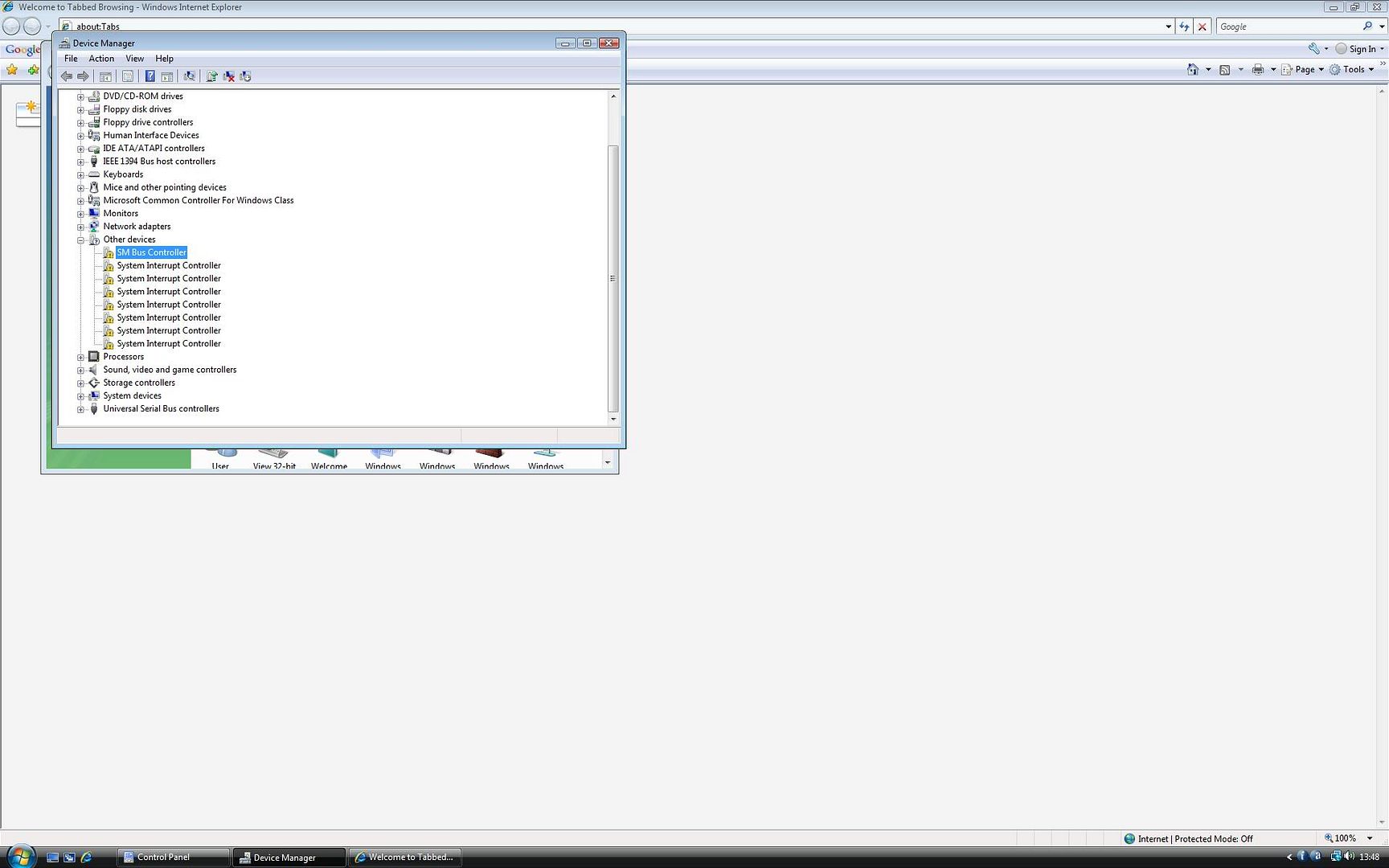This screenshot has height=868, width=1389.
Task: Open the zoom level dropdown at 100%
Action: click(x=1370, y=838)
